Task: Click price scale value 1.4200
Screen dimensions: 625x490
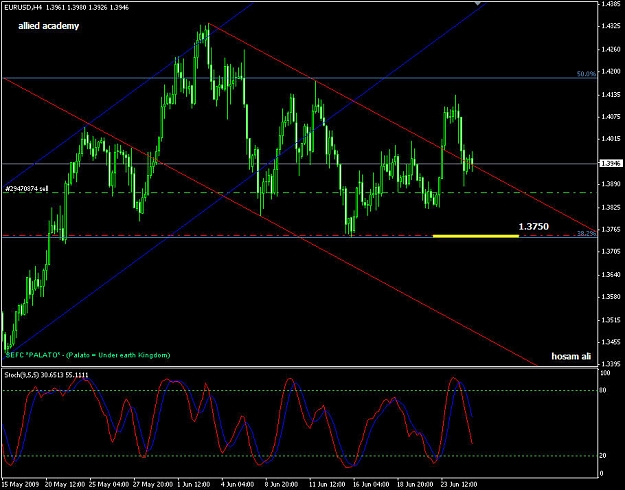Action: tap(612, 72)
